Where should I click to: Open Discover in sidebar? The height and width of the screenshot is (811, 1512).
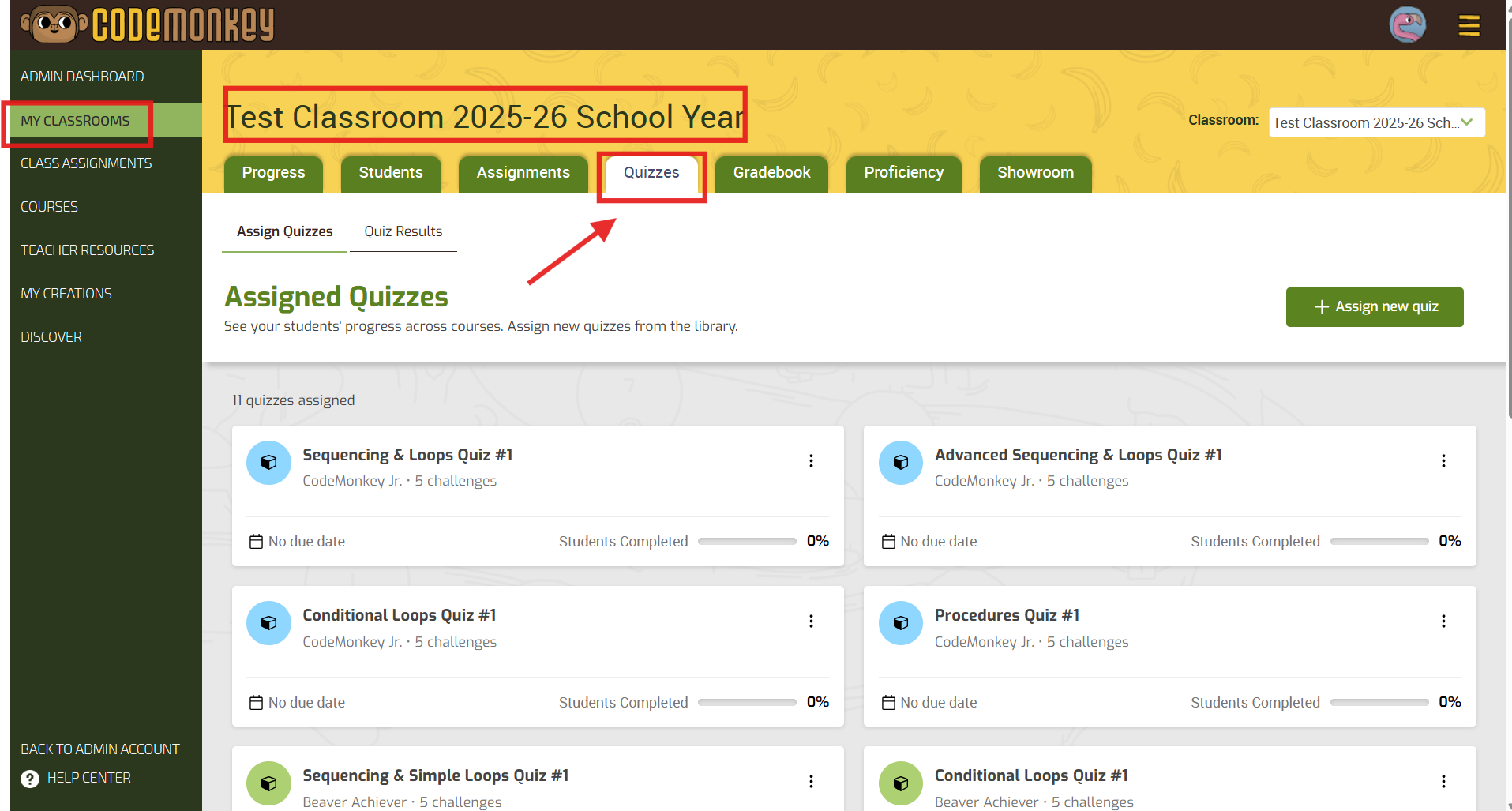coord(51,337)
